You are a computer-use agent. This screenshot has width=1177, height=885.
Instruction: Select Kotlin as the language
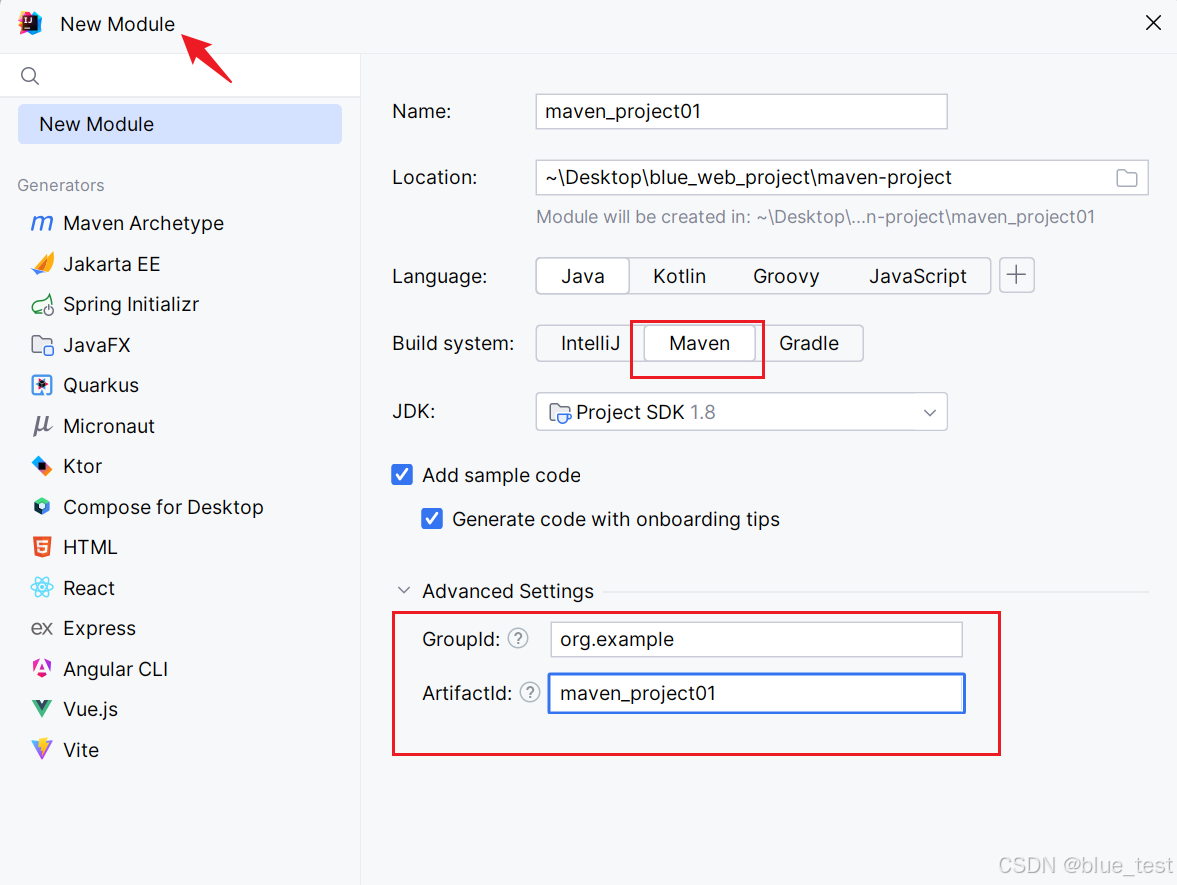click(680, 276)
